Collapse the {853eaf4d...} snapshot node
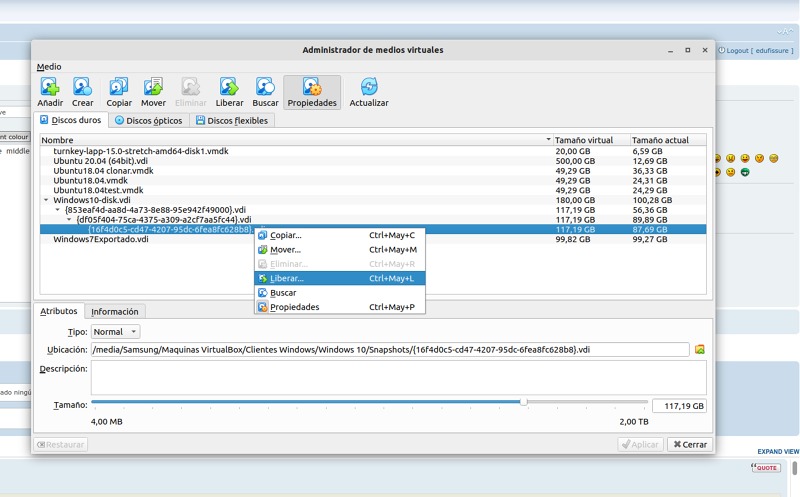This screenshot has width=800, height=497. (57, 210)
